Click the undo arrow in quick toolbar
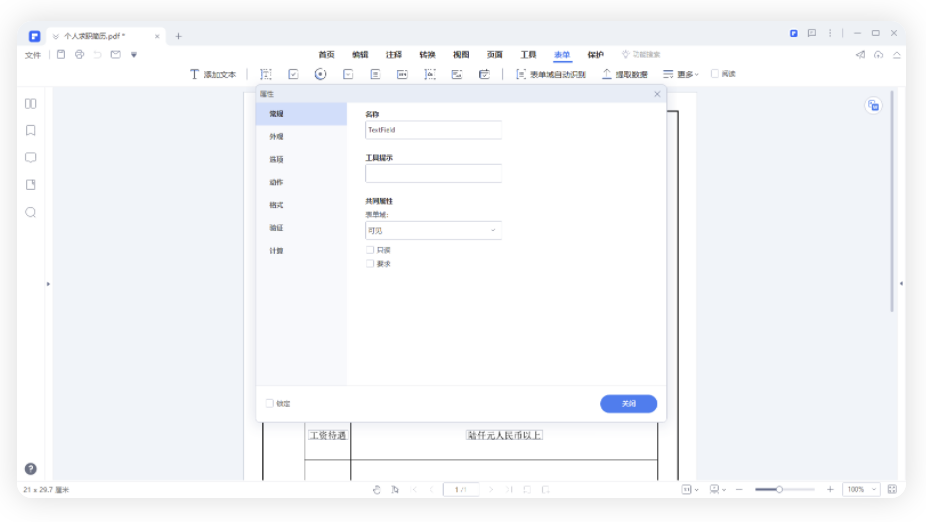The width and height of the screenshot is (926, 522). [x=97, y=55]
